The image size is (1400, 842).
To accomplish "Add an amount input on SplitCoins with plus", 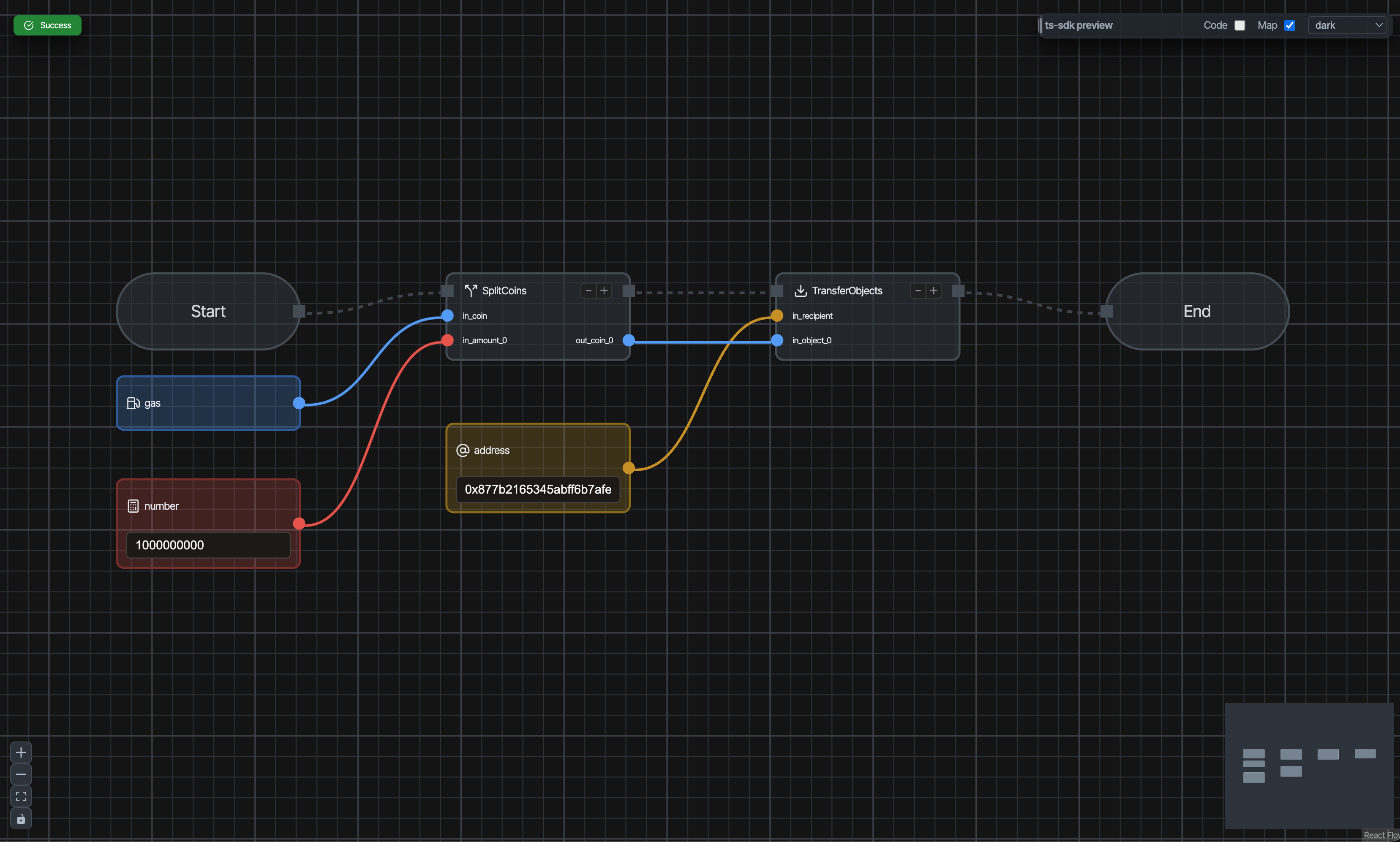I will (604, 291).
